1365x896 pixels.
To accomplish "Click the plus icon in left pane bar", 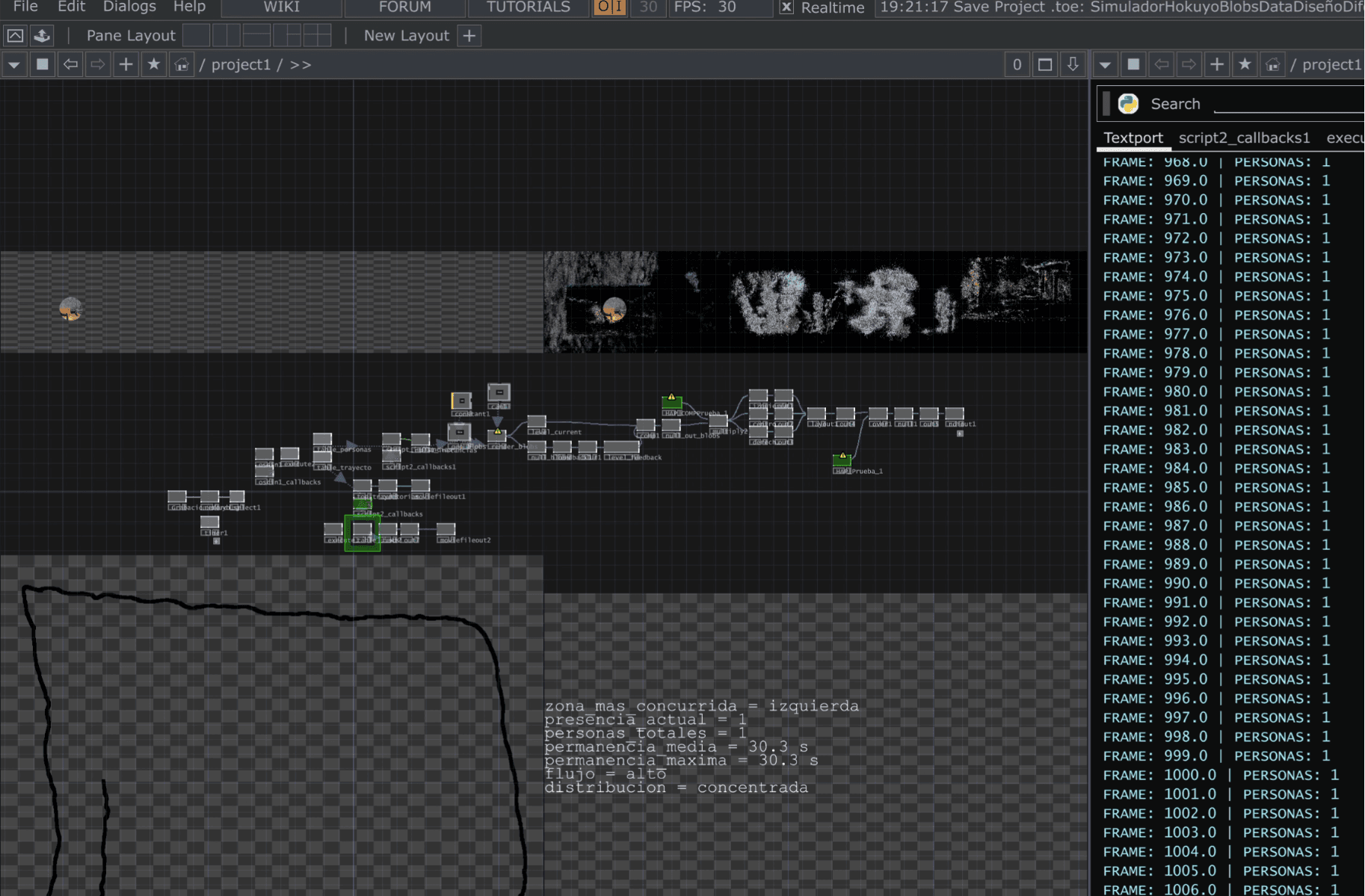I will tap(126, 64).
